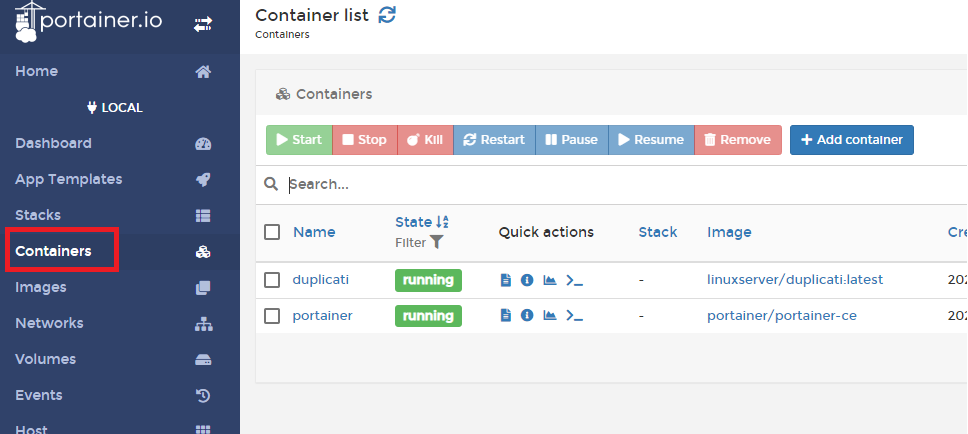
Task: Refresh the container list with the reload icon
Action: [387, 15]
